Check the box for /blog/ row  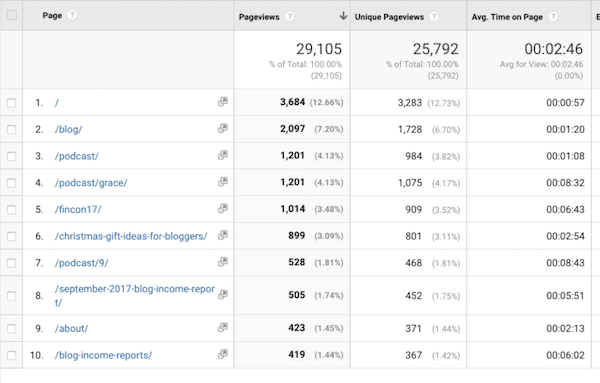pos(11,130)
